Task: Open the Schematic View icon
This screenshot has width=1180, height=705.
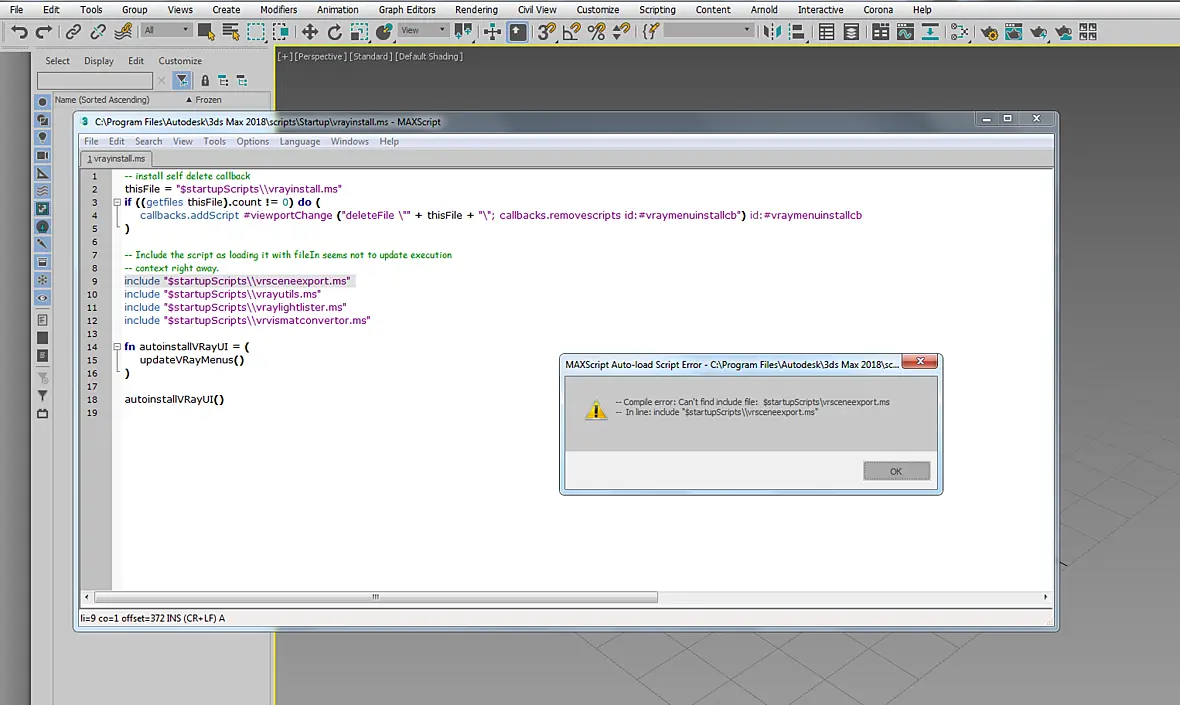Action: coord(930,32)
